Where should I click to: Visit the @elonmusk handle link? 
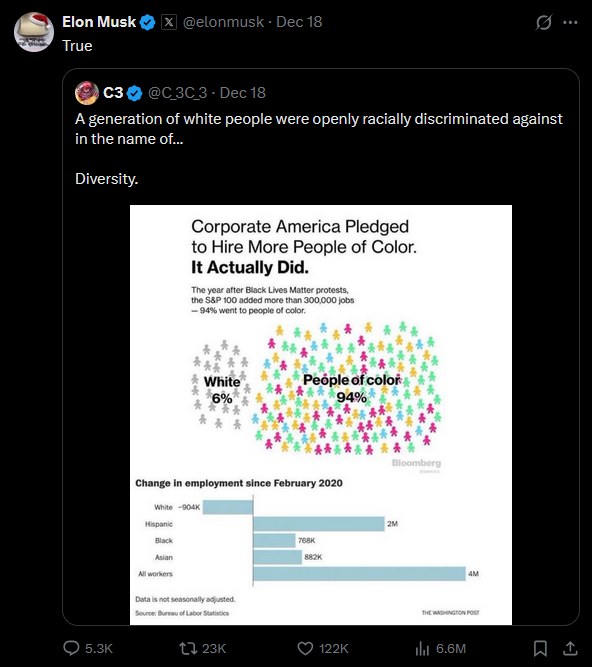tap(223, 22)
